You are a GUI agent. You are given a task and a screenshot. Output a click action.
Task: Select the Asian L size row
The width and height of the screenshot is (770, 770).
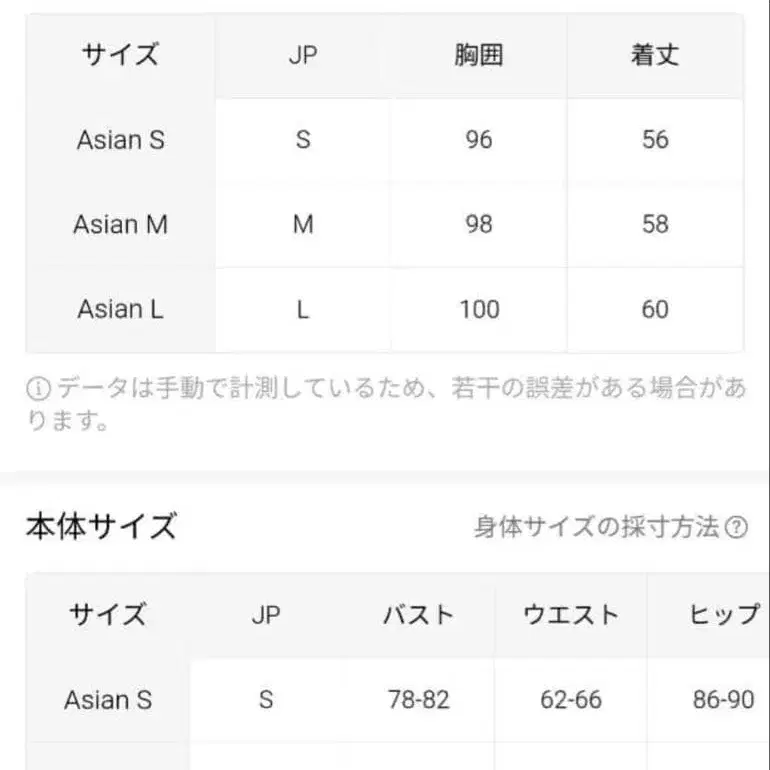click(x=120, y=309)
